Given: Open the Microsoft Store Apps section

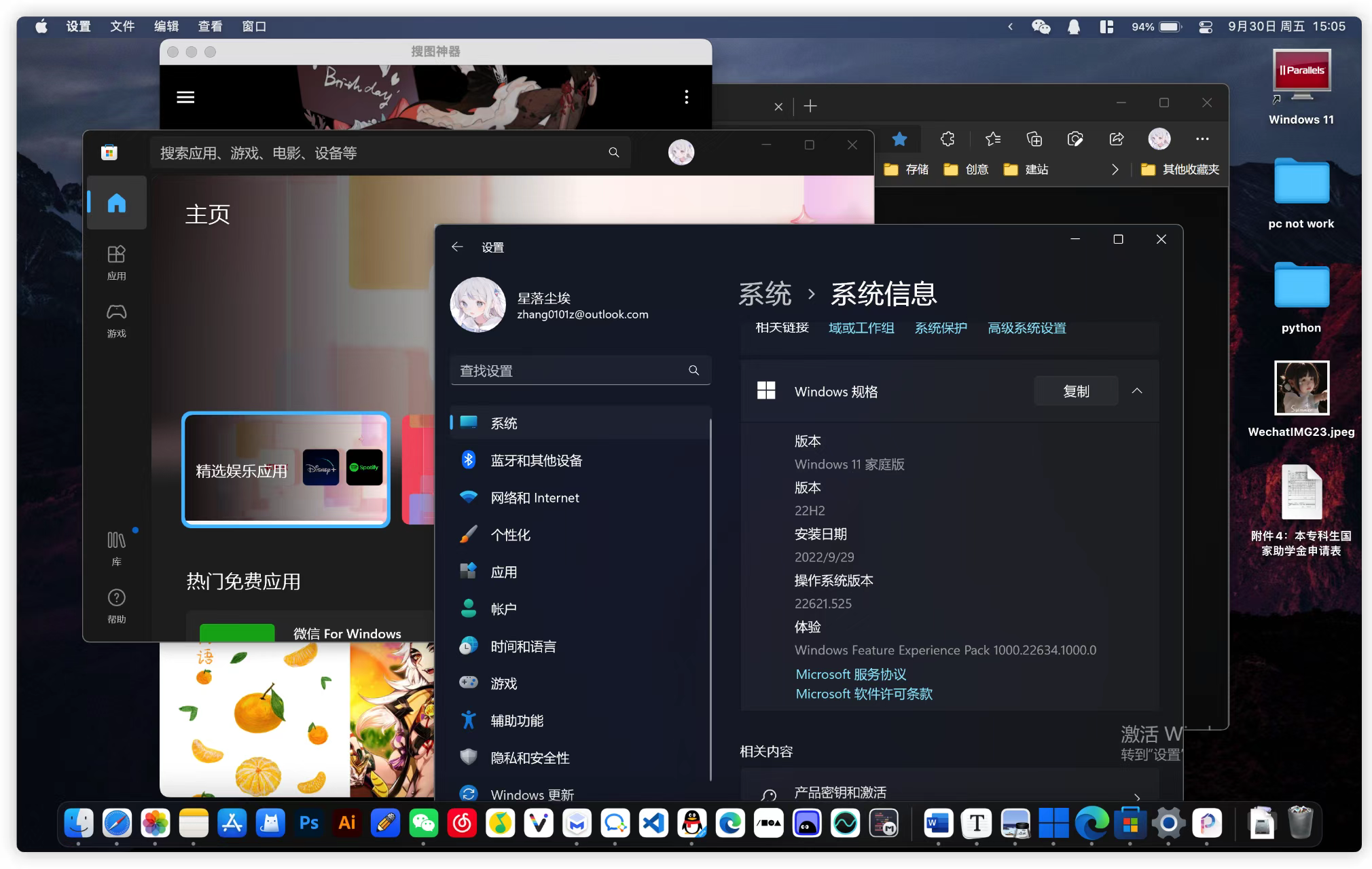Looking at the screenshot, I should click(116, 261).
